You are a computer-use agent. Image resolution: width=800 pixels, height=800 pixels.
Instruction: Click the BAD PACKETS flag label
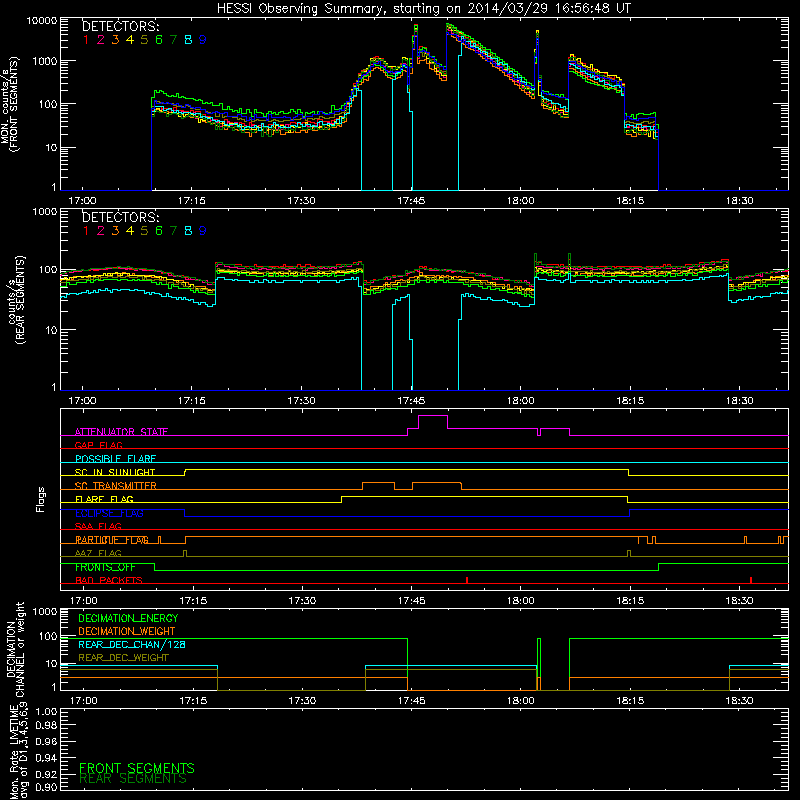coord(109,580)
